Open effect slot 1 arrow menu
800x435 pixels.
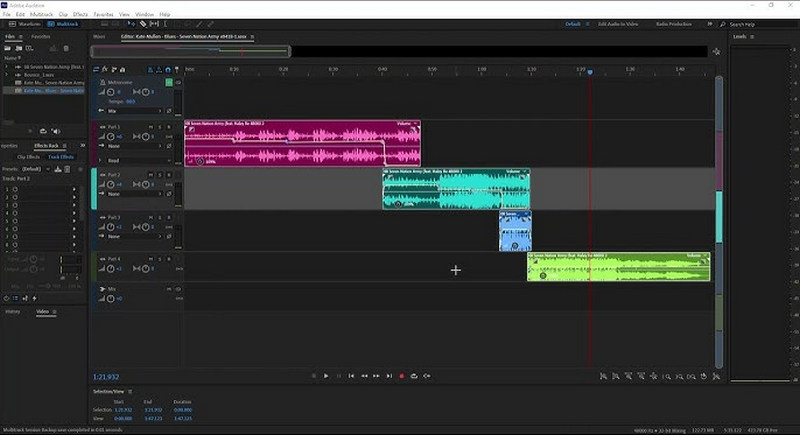coord(74,189)
